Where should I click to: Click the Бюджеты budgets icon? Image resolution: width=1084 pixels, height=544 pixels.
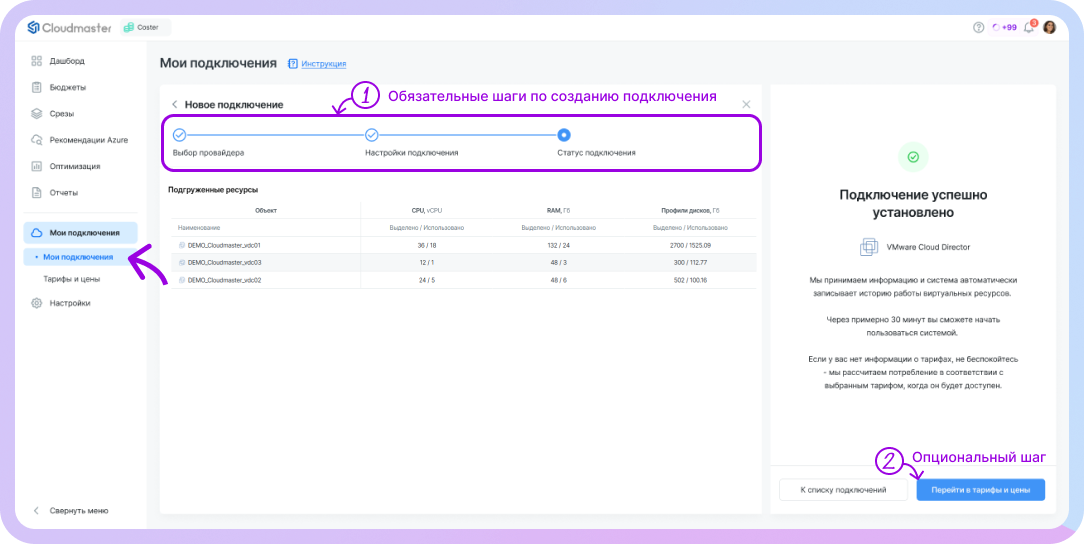pyautogui.click(x=36, y=87)
